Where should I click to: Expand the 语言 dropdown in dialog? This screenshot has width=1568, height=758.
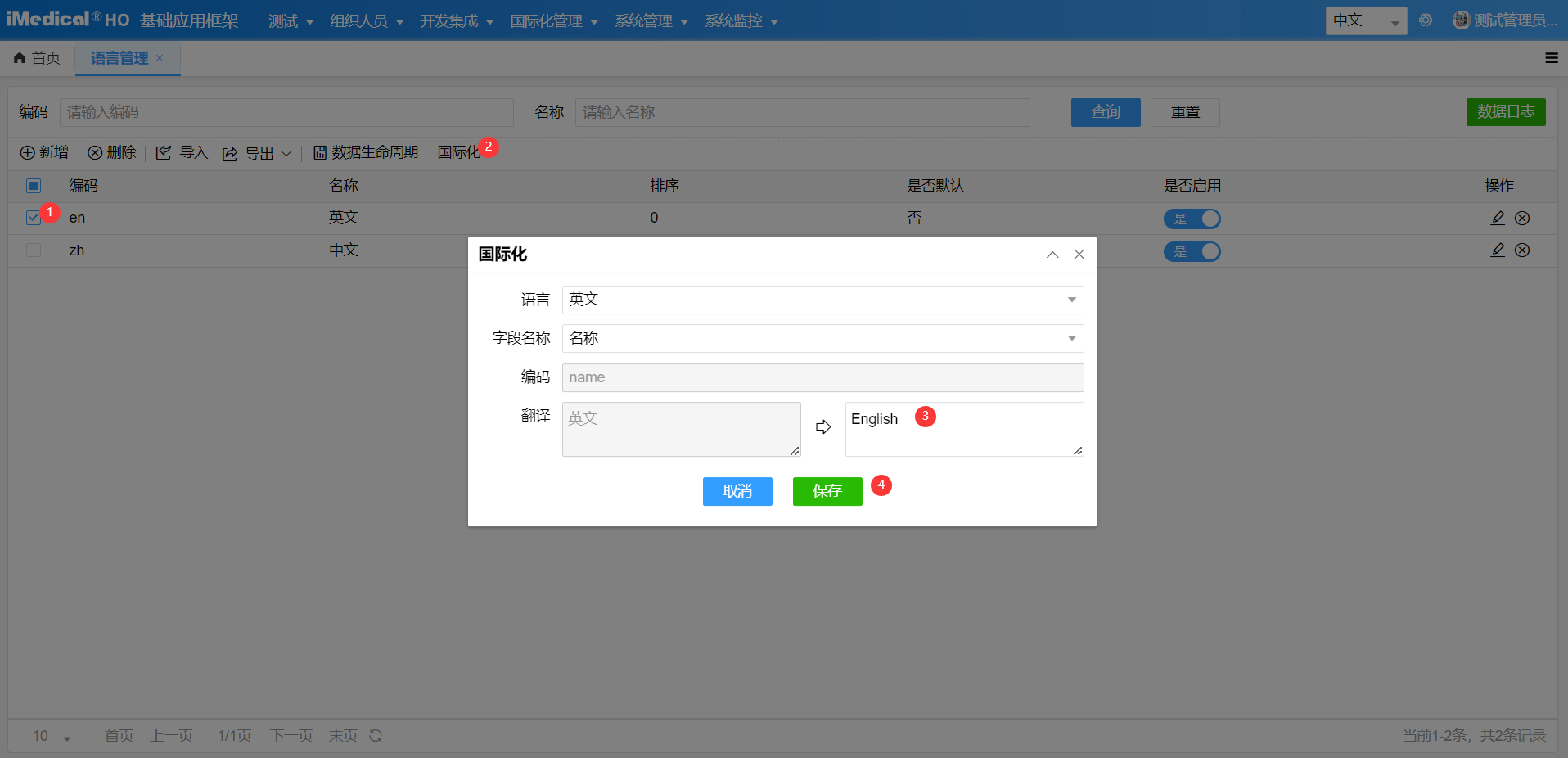pyautogui.click(x=1071, y=300)
